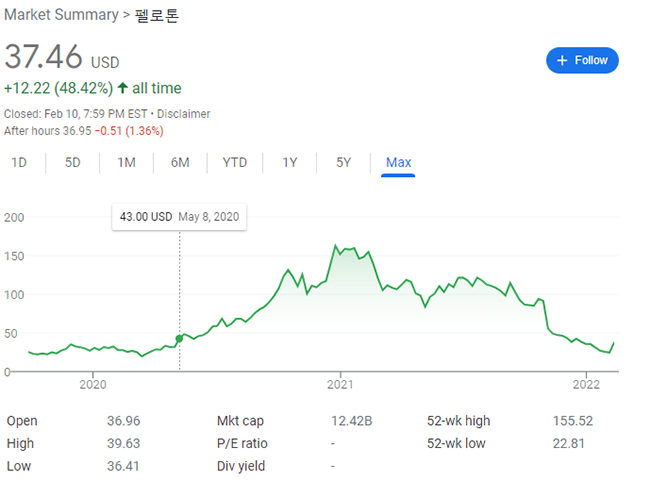Click the 2021 label on the chart axis
Viewport: 650px width, 481px height.
(x=340, y=385)
